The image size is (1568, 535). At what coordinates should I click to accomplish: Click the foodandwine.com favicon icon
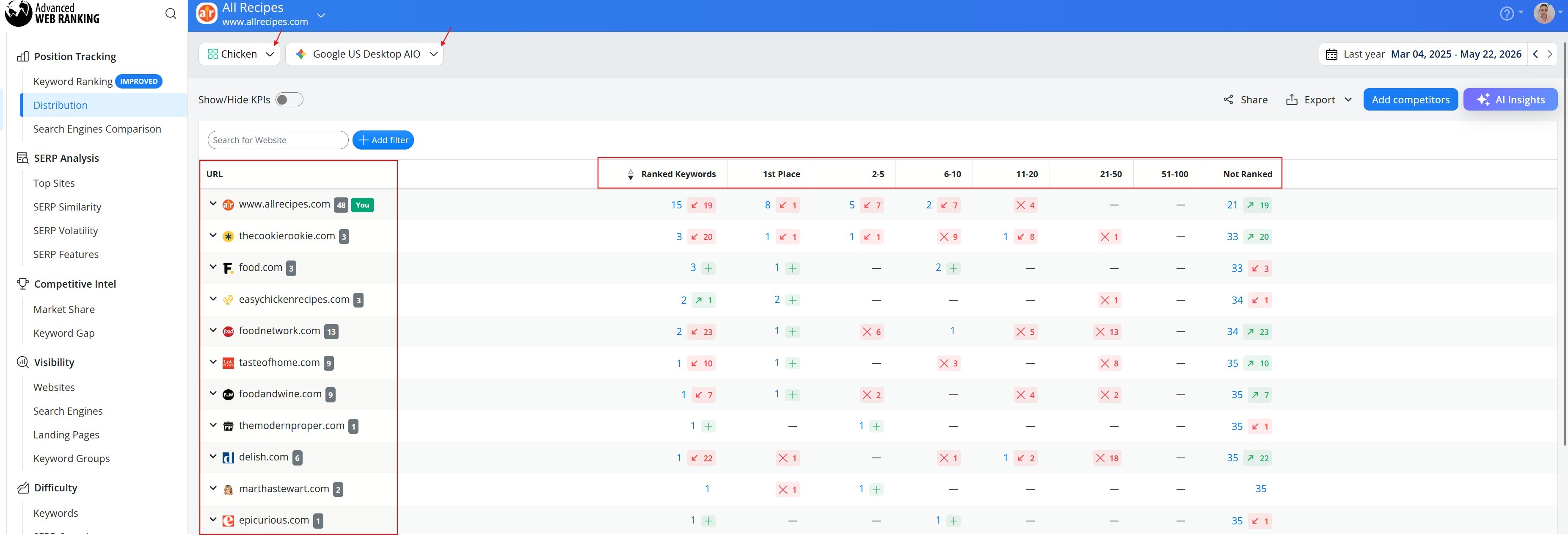coord(228,396)
